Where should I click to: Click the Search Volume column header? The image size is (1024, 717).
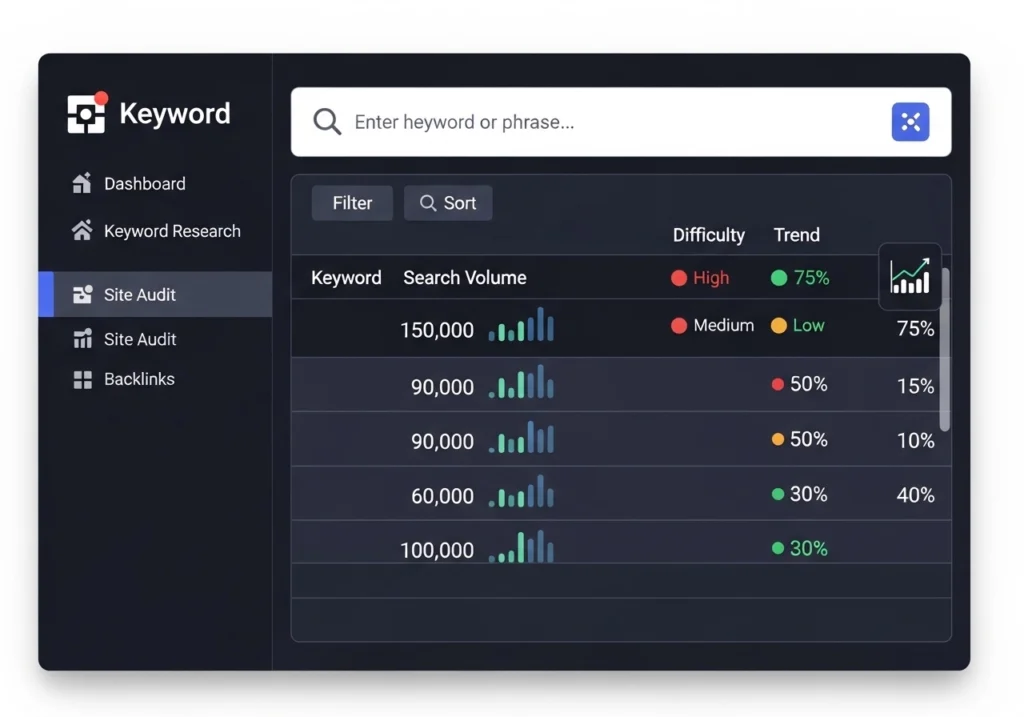pyautogui.click(x=464, y=278)
